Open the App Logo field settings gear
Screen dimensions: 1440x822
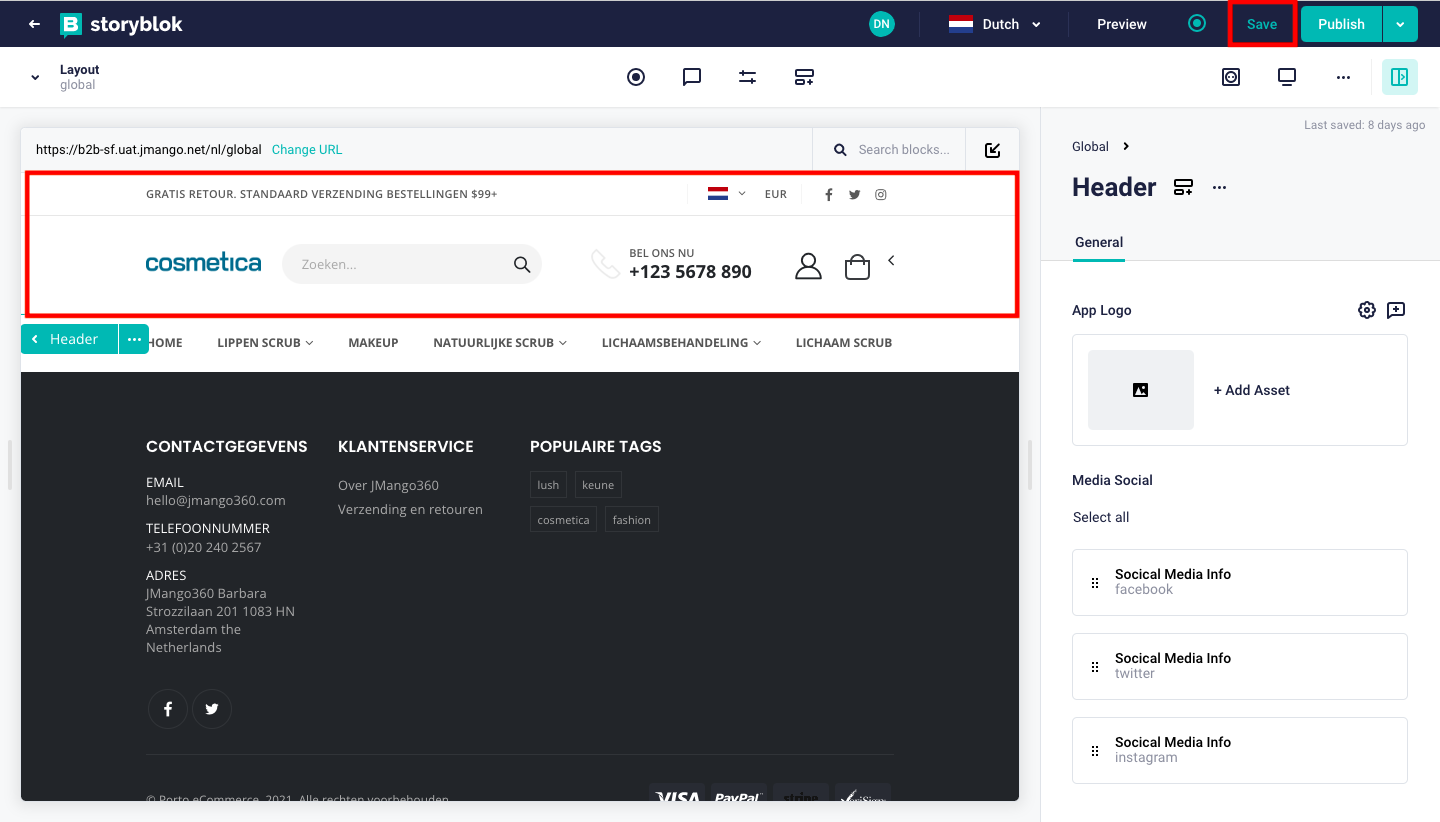point(1366,310)
